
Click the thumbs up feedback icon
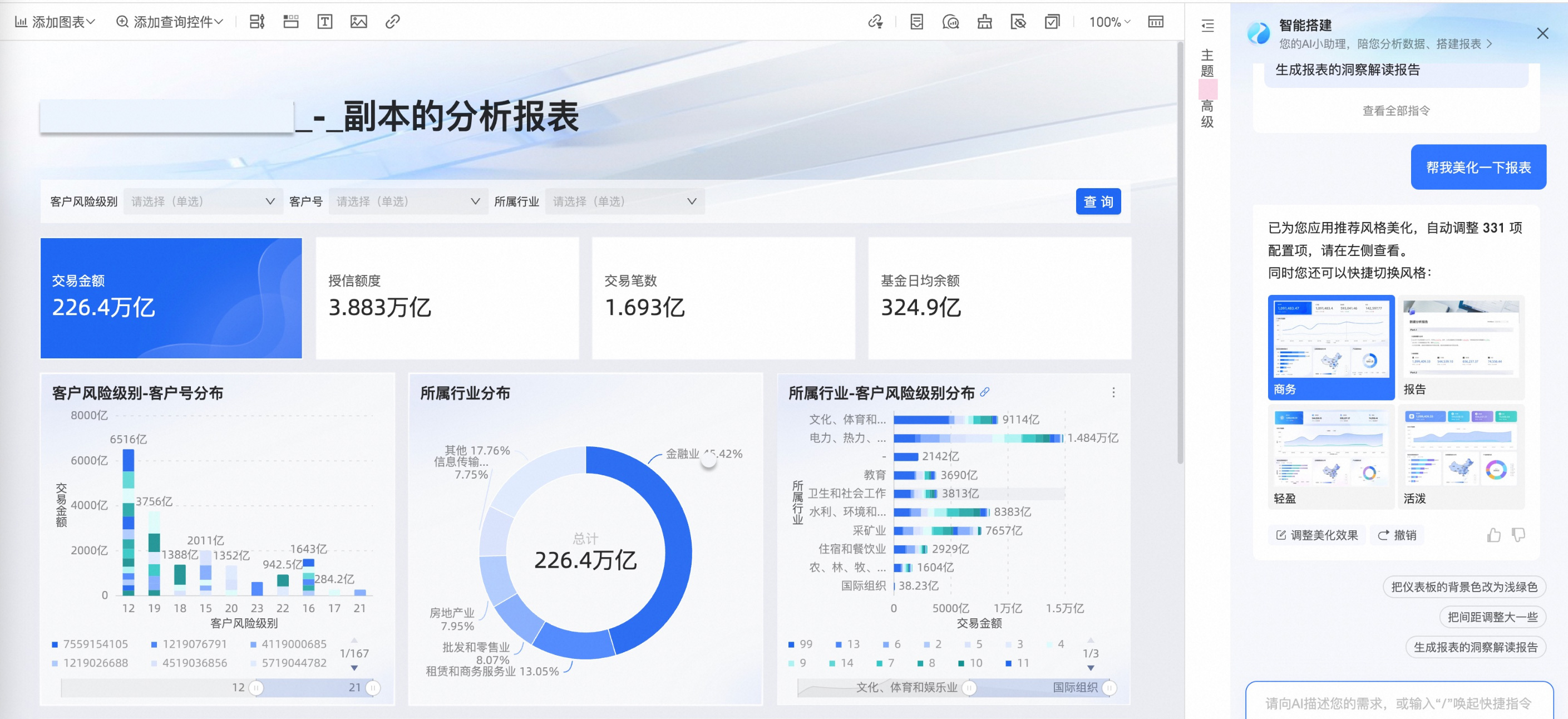point(1493,535)
